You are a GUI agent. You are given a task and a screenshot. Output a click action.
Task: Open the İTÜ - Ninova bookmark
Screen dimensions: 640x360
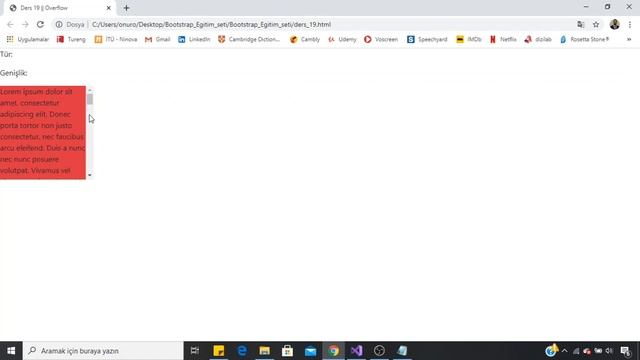[x=116, y=39]
